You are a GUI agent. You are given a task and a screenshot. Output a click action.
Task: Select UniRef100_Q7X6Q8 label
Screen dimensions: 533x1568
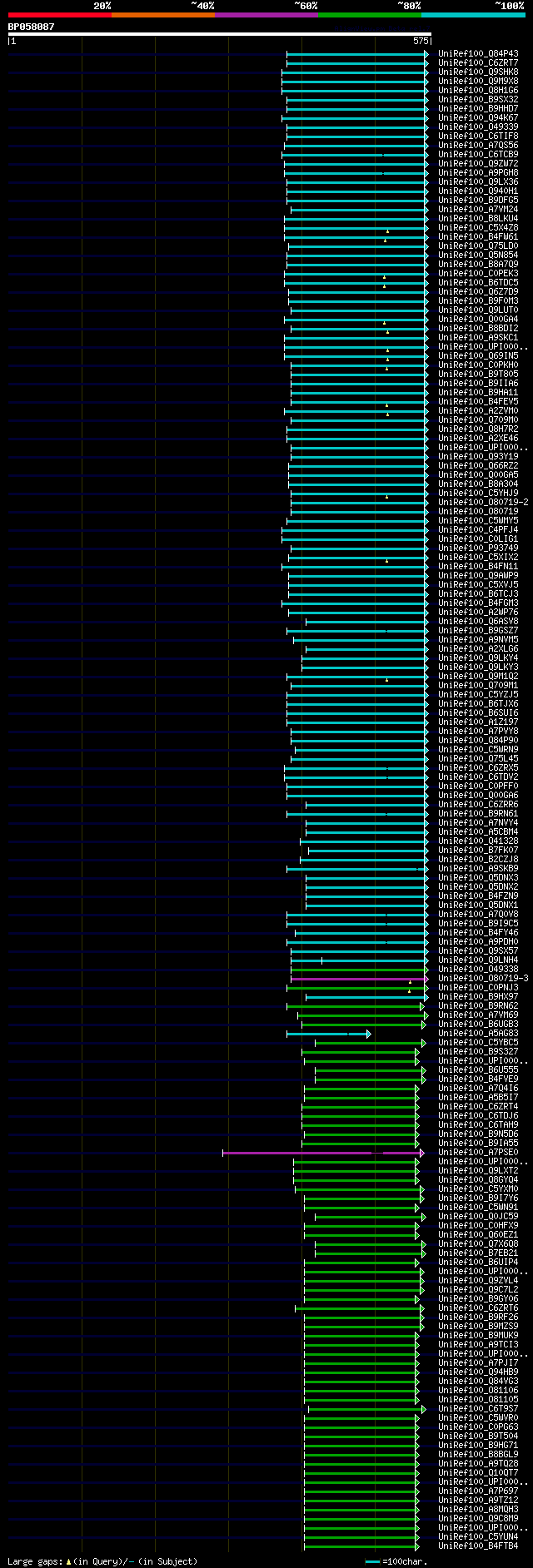pos(478,1244)
